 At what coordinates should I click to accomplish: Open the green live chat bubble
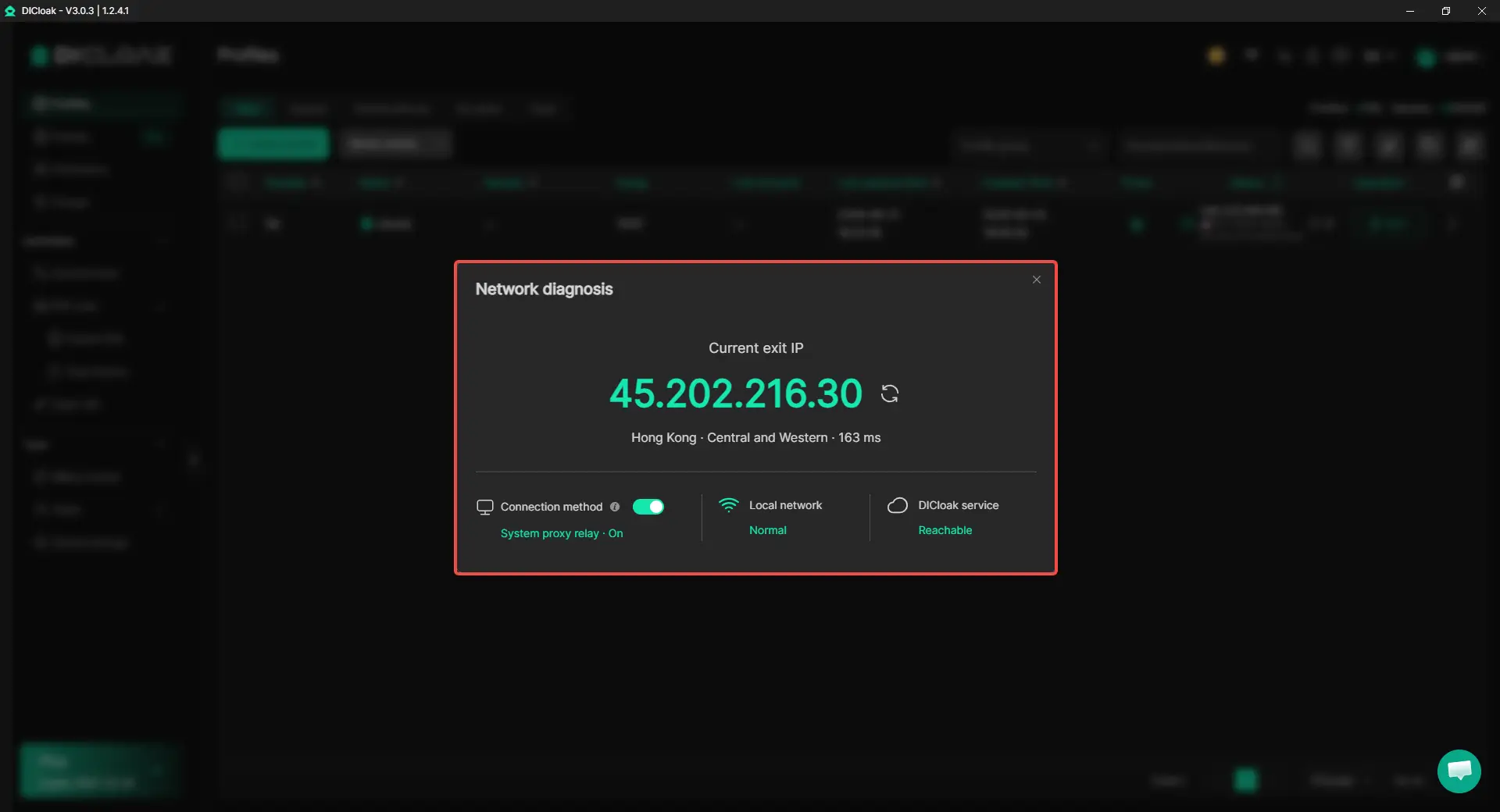tap(1459, 771)
